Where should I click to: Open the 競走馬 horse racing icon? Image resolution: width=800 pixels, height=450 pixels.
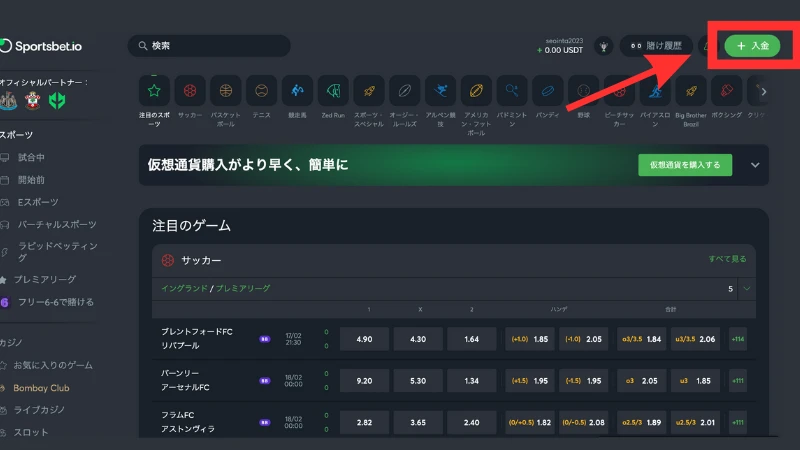click(297, 91)
